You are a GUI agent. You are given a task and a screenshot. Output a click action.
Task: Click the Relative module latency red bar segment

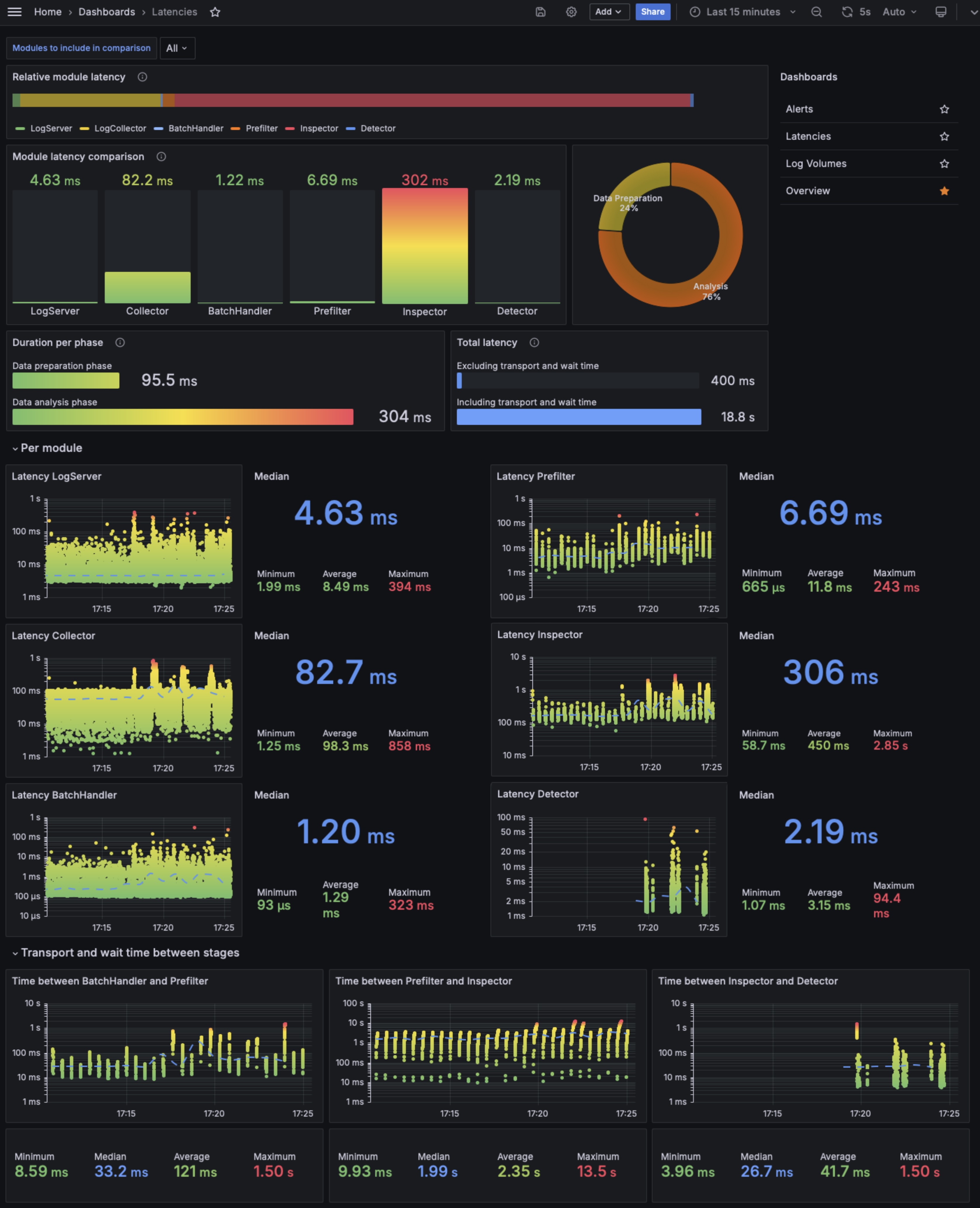(x=432, y=101)
